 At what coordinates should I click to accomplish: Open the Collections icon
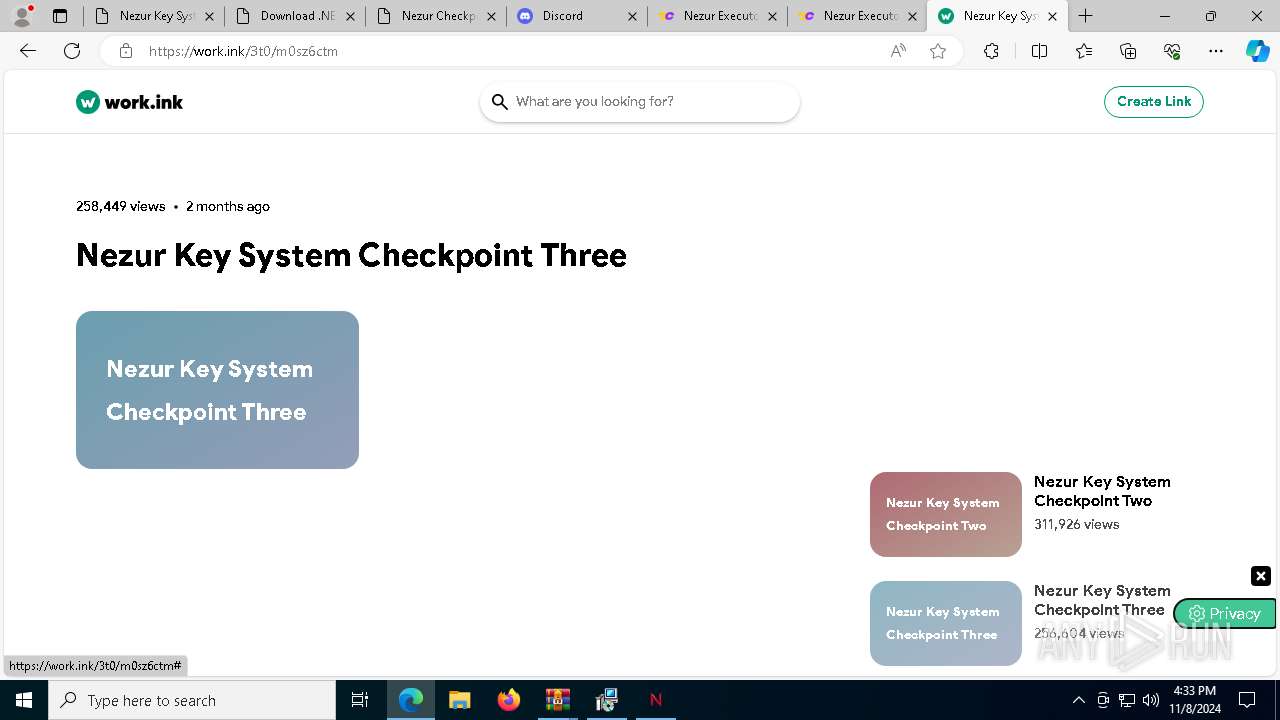(1128, 51)
